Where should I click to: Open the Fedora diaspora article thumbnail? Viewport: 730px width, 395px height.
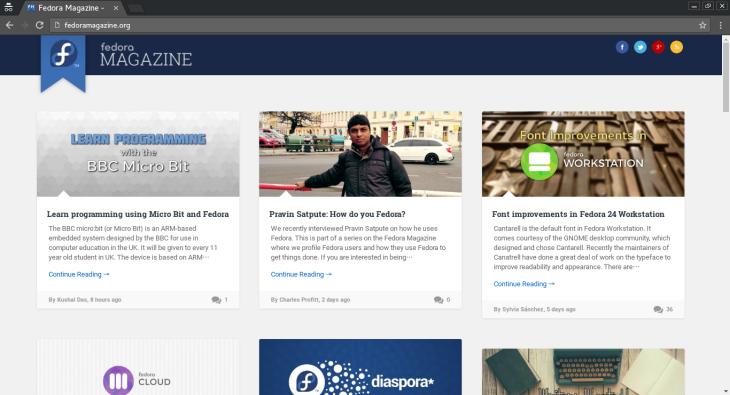click(x=360, y=367)
